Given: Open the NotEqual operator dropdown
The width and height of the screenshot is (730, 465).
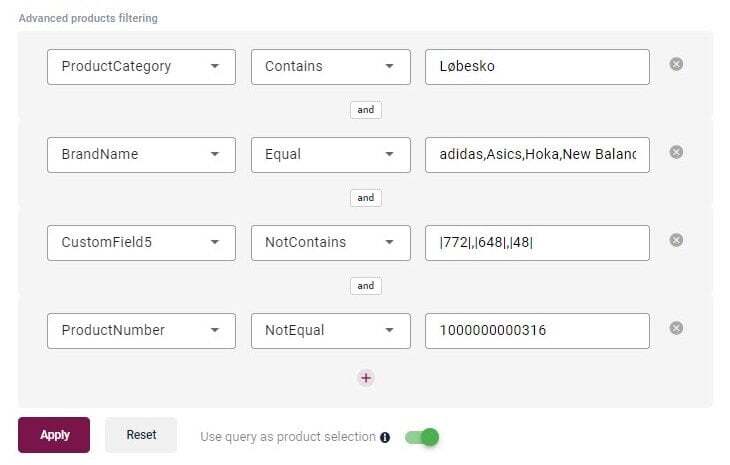Looking at the screenshot, I should 330,331.
